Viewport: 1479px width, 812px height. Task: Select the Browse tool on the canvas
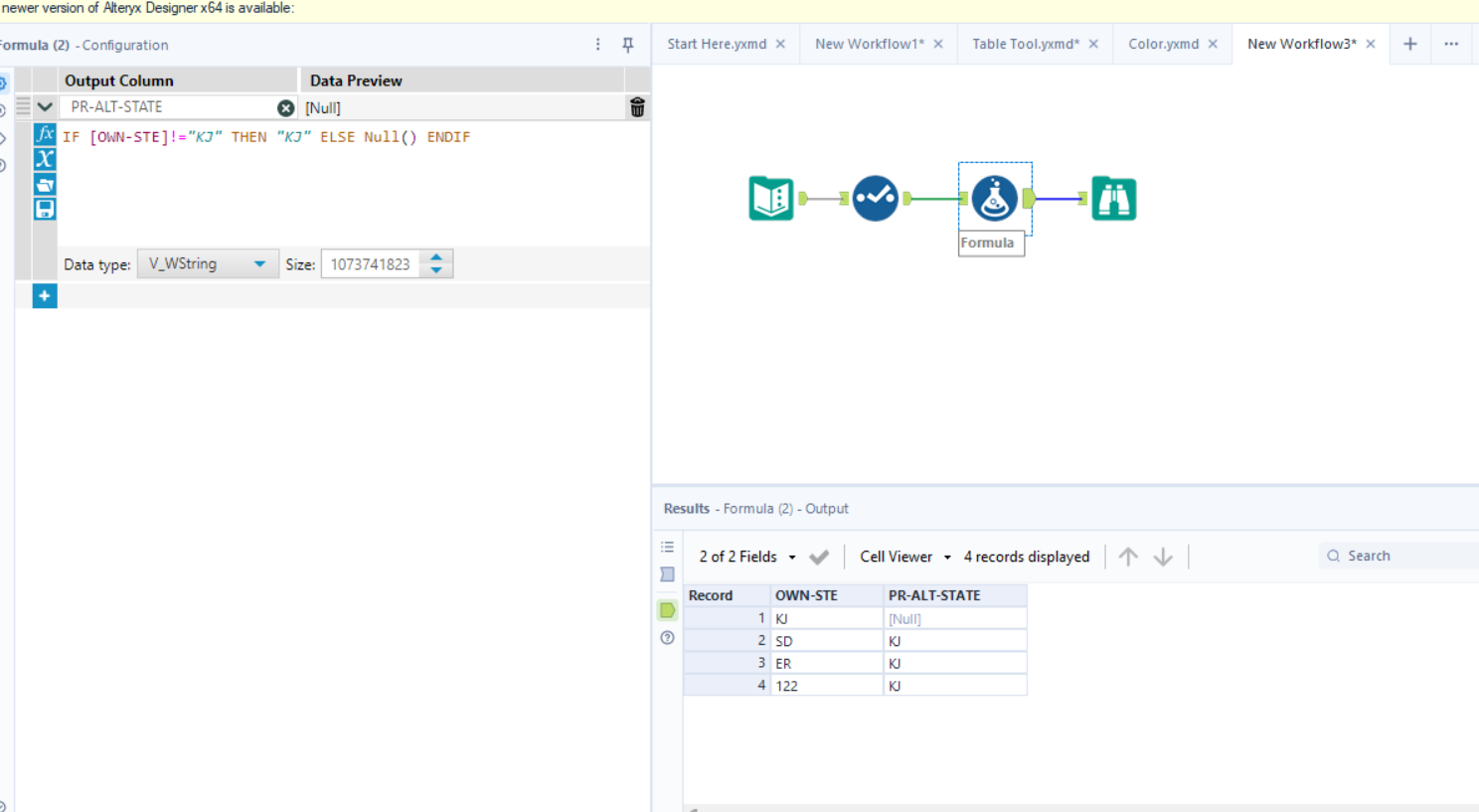point(1113,198)
